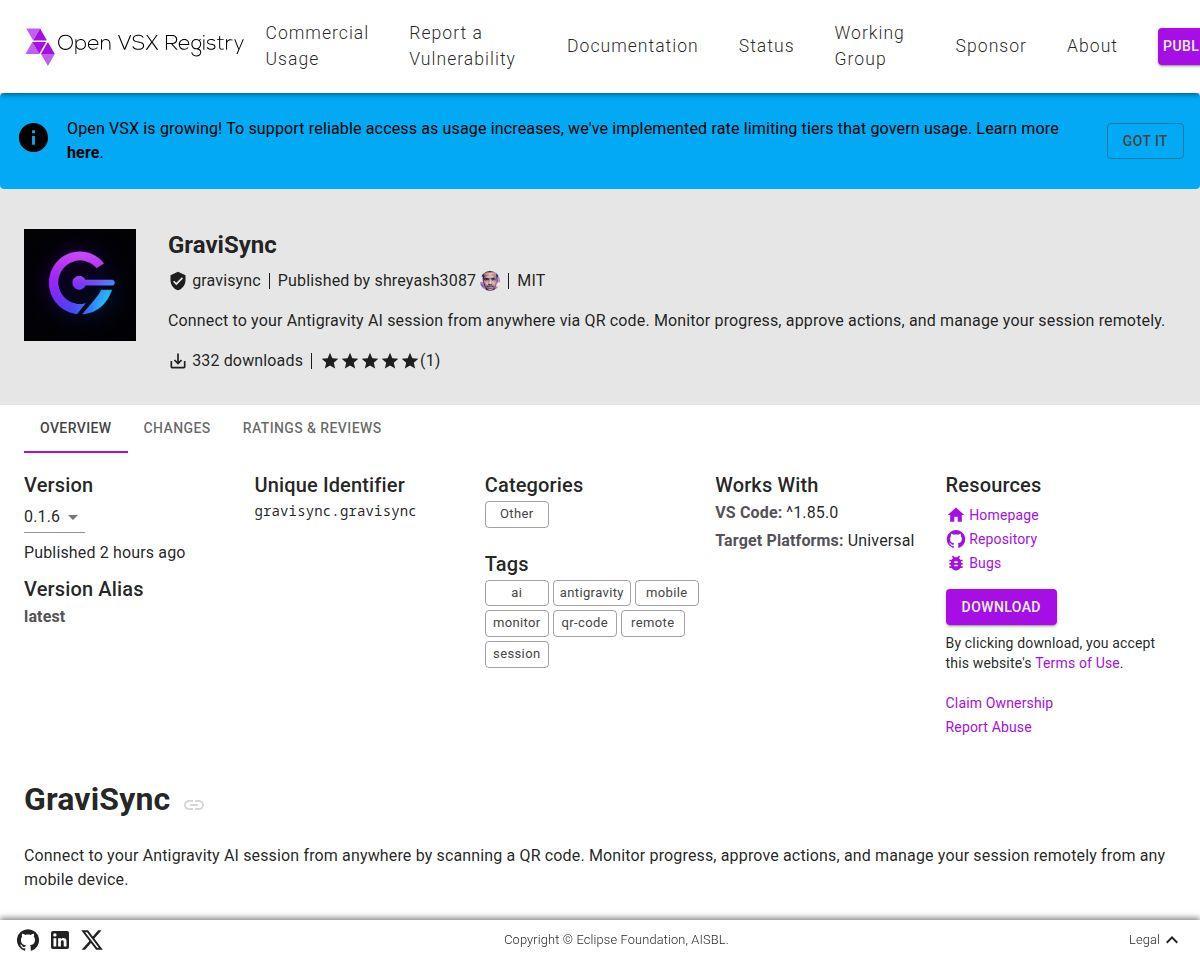
Task: Expand the Legal menu in footer
Action: 1153,940
